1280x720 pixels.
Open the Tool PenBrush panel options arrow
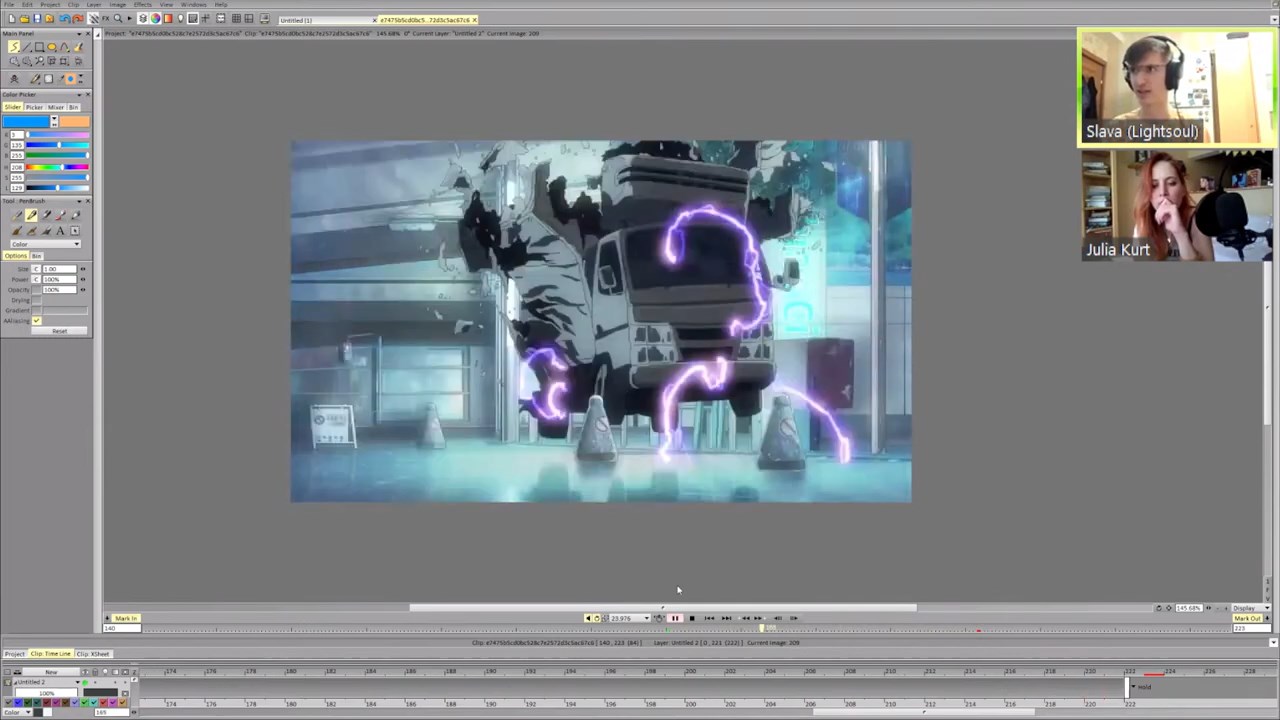pos(79,202)
